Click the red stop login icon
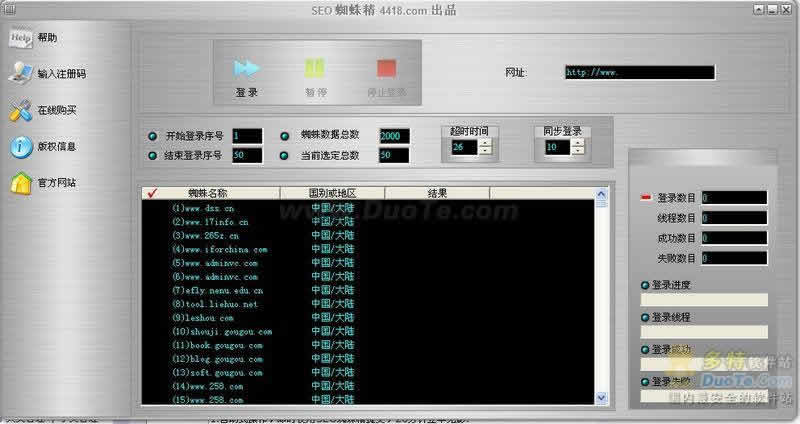This screenshot has width=800, height=424. (x=386, y=68)
